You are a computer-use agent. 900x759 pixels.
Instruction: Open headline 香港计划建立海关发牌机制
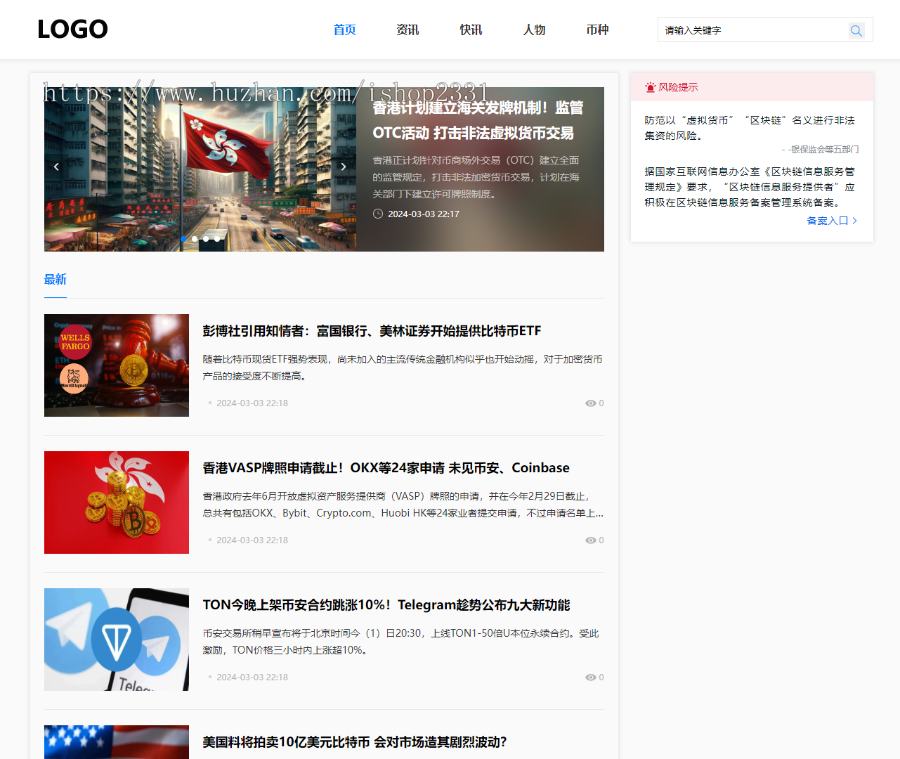pyautogui.click(x=478, y=120)
